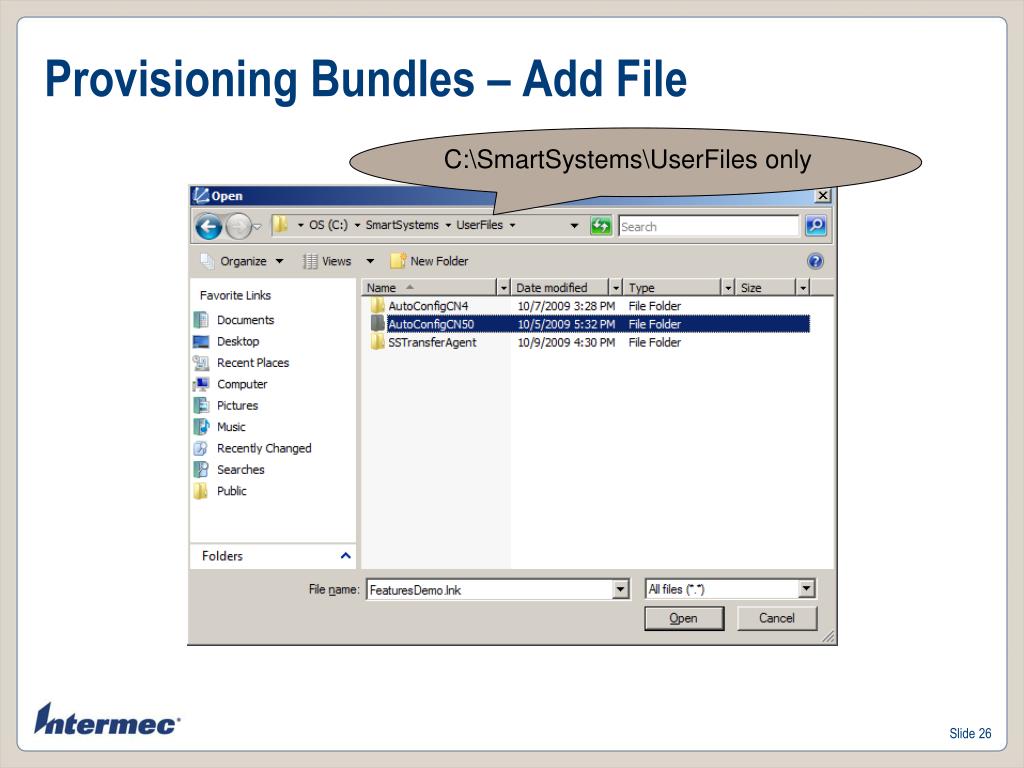The image size is (1024, 768).
Task: Click the blue Back arrow button
Action: pyautogui.click(x=208, y=227)
